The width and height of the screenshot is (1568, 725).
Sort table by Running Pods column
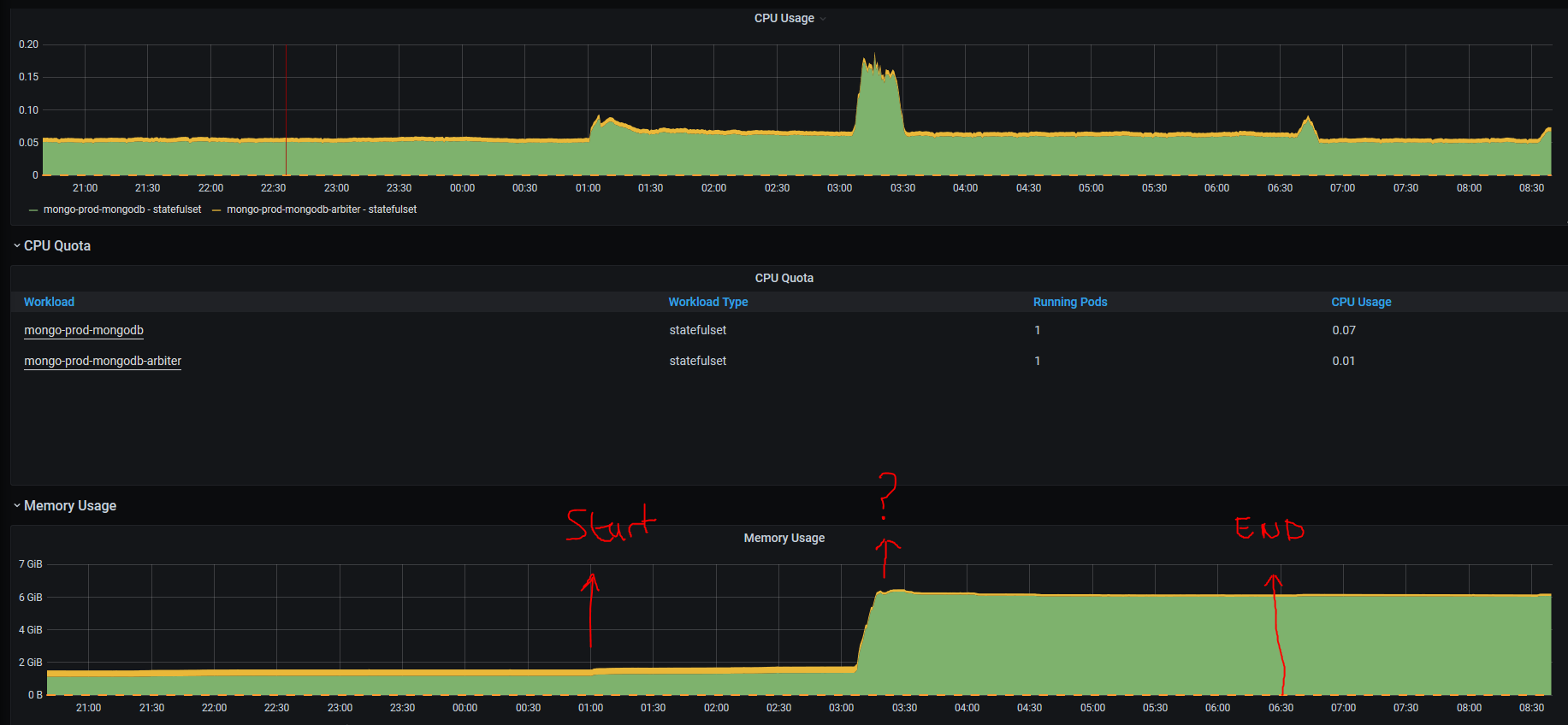pyautogui.click(x=1069, y=302)
